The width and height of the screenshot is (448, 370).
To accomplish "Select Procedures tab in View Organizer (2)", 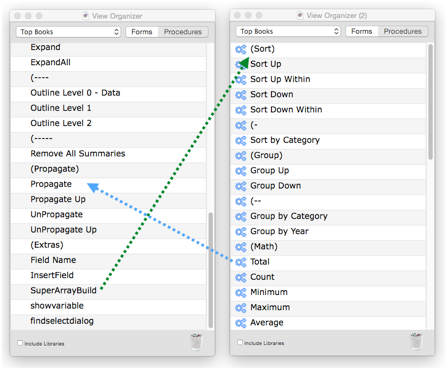I will pos(403,31).
